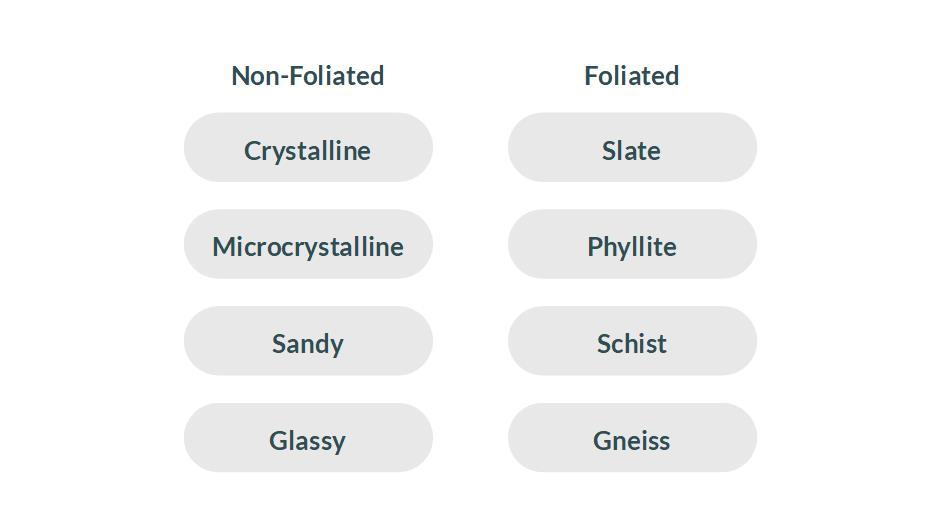Image resolution: width=940 pixels, height=526 pixels.
Task: Click the Non-Foliated column heading
Action: [x=308, y=76]
